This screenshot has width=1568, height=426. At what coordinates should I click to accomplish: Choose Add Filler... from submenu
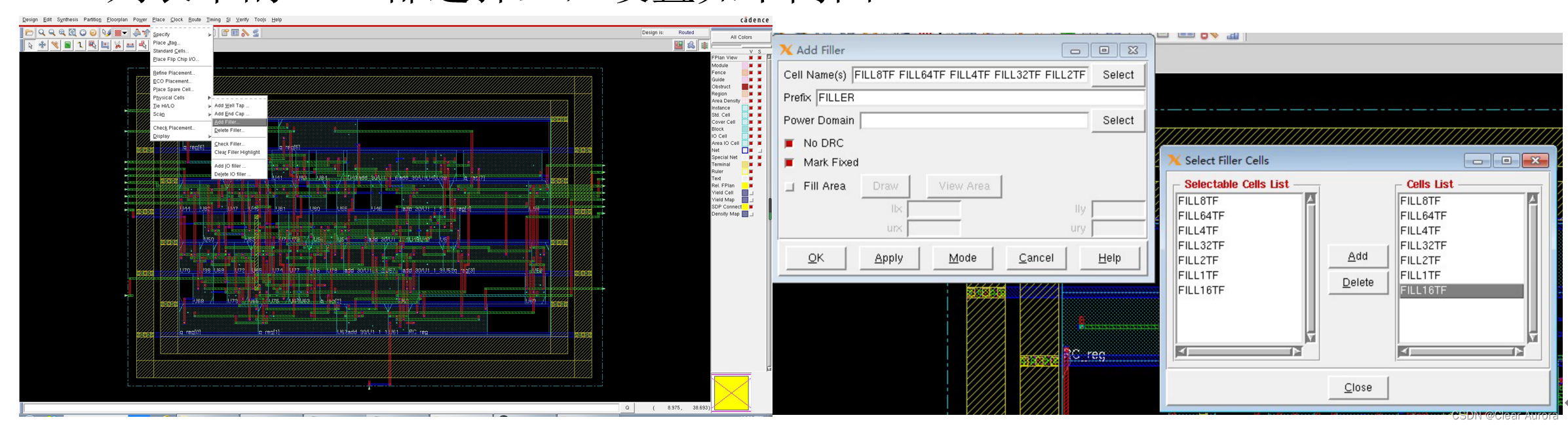[x=239, y=122]
